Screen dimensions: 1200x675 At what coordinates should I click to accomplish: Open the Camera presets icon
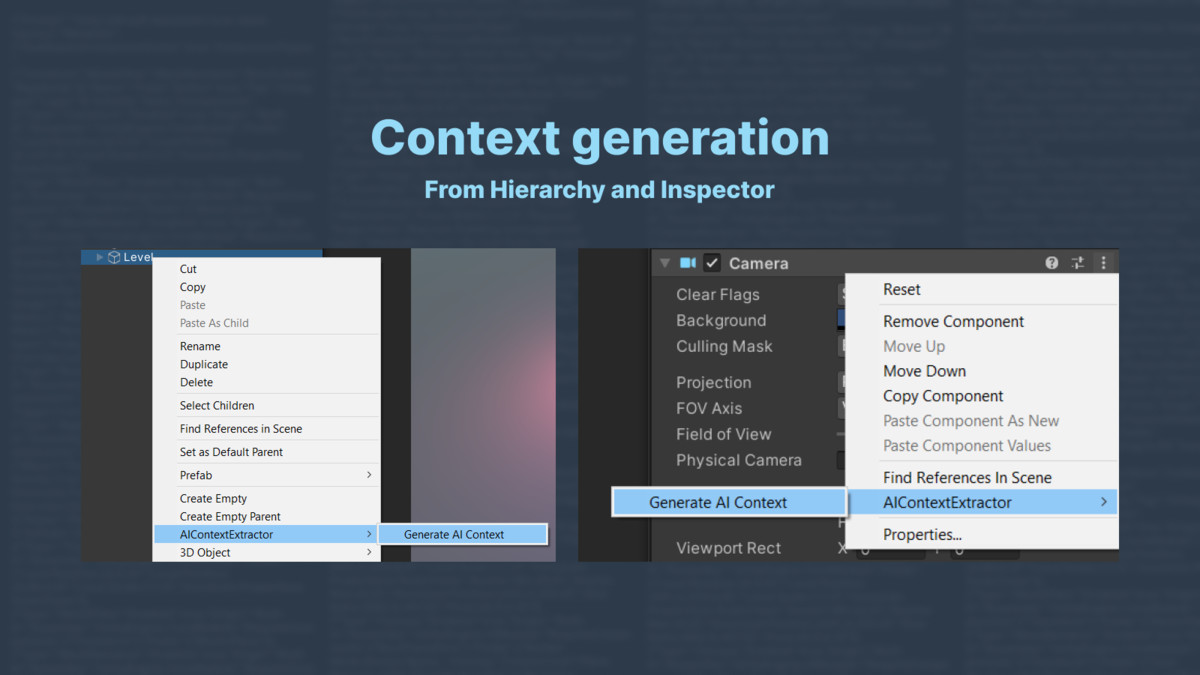point(1078,263)
